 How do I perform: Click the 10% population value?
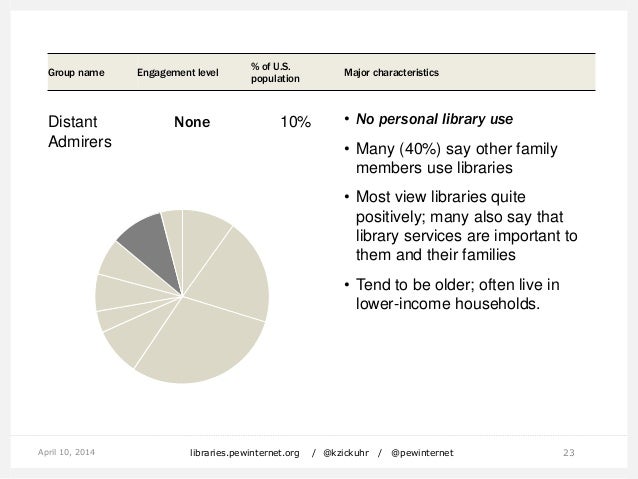click(295, 123)
